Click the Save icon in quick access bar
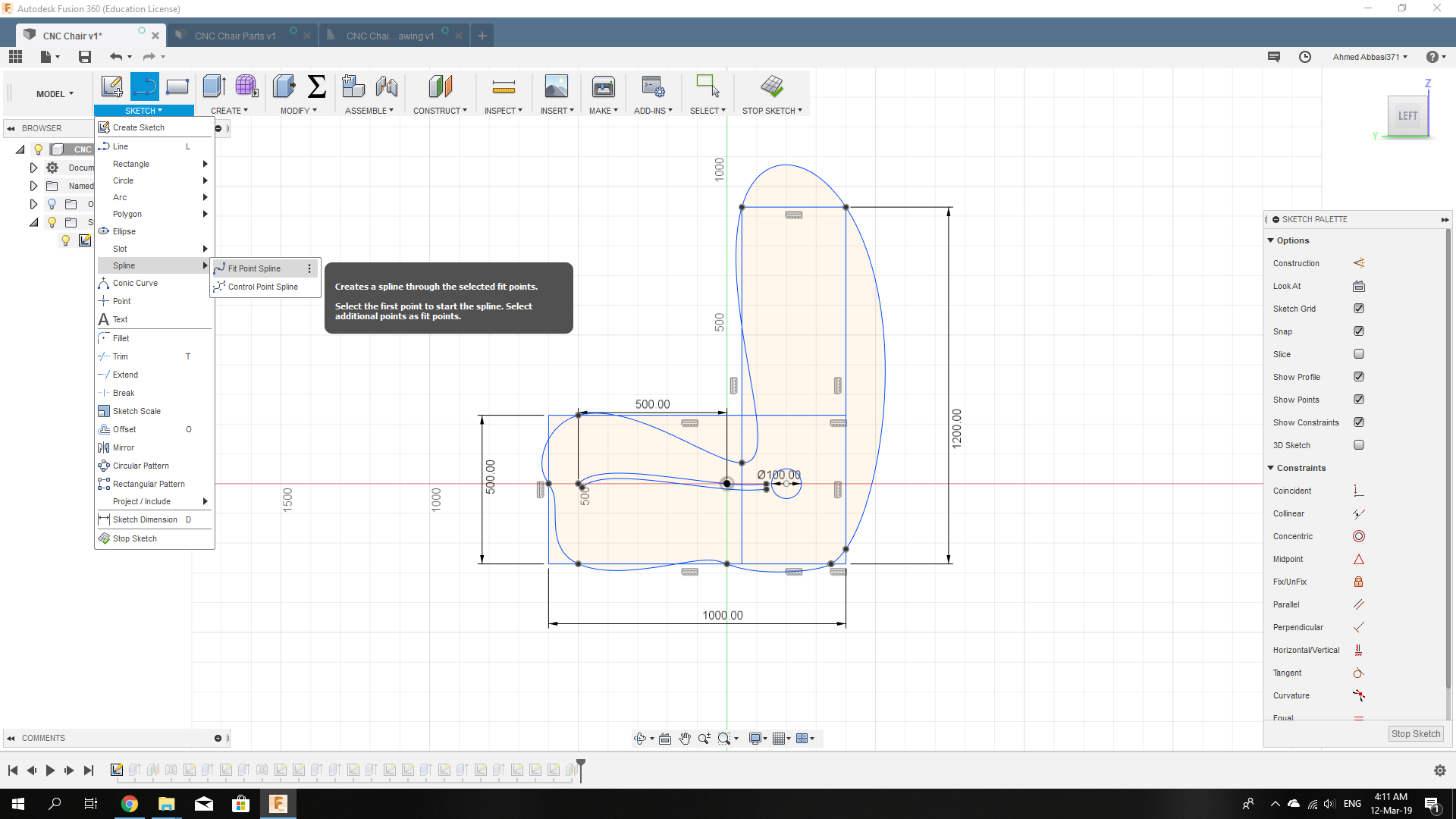The height and width of the screenshot is (819, 1456). [85, 57]
